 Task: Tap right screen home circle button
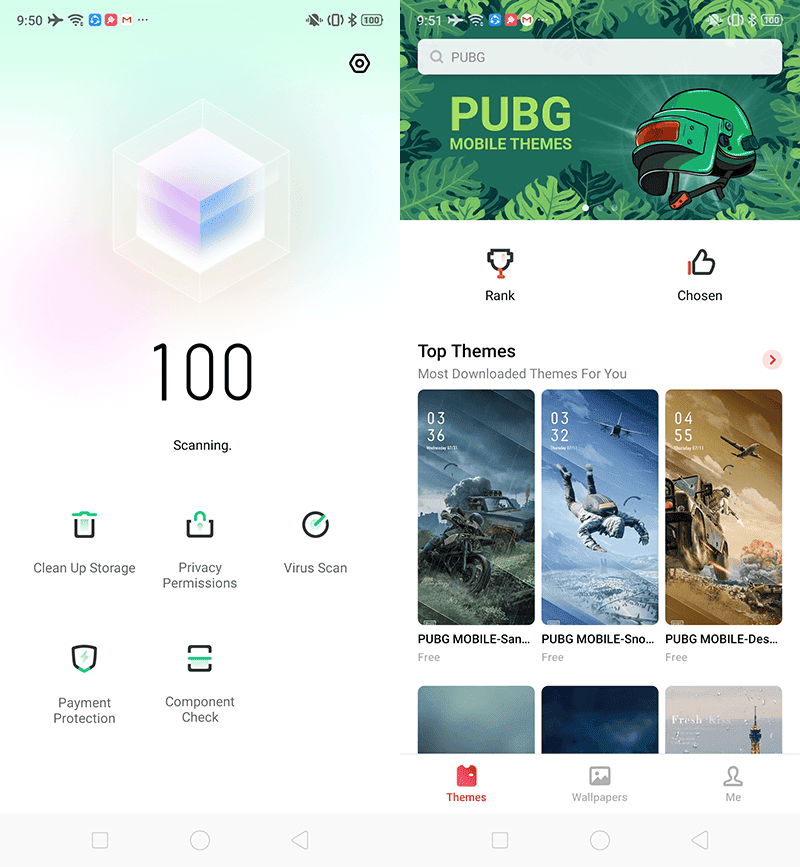(x=600, y=840)
